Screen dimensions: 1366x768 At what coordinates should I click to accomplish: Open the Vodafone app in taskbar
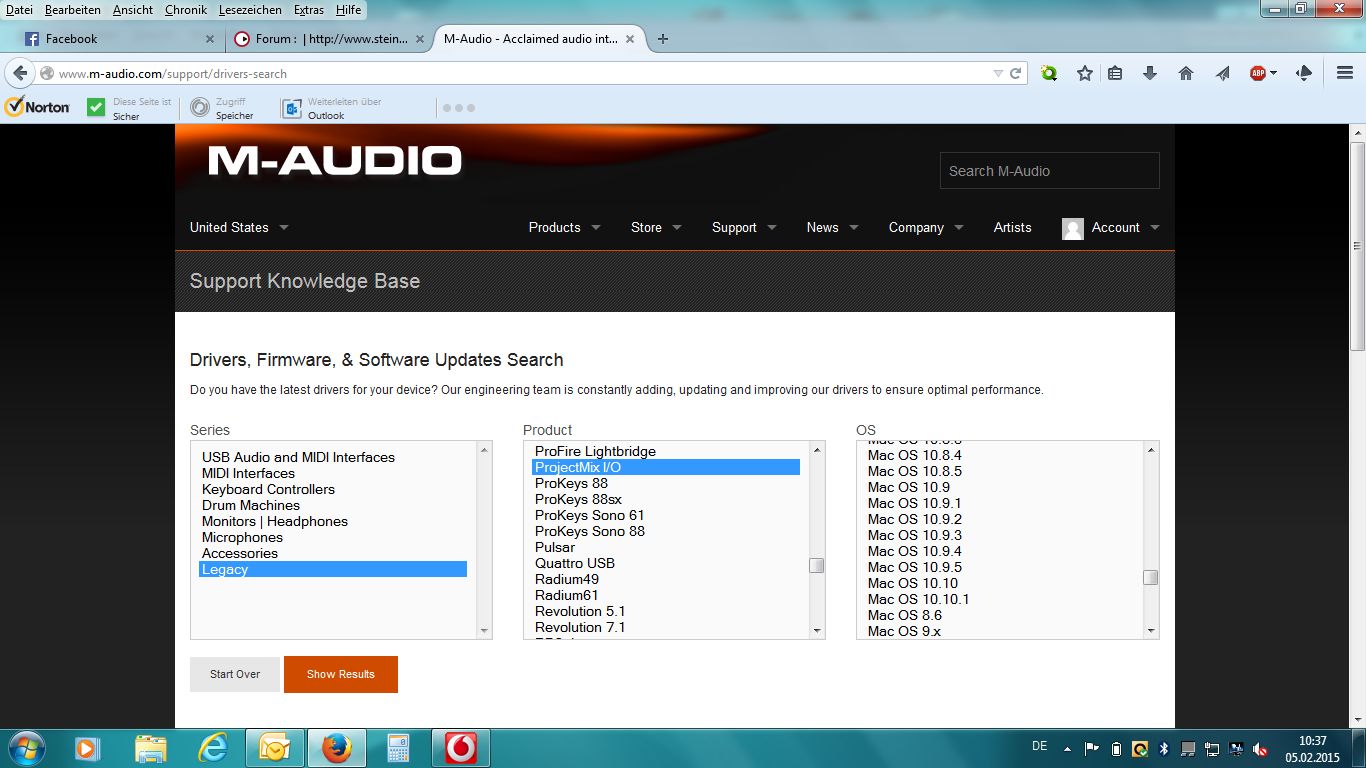(460, 748)
